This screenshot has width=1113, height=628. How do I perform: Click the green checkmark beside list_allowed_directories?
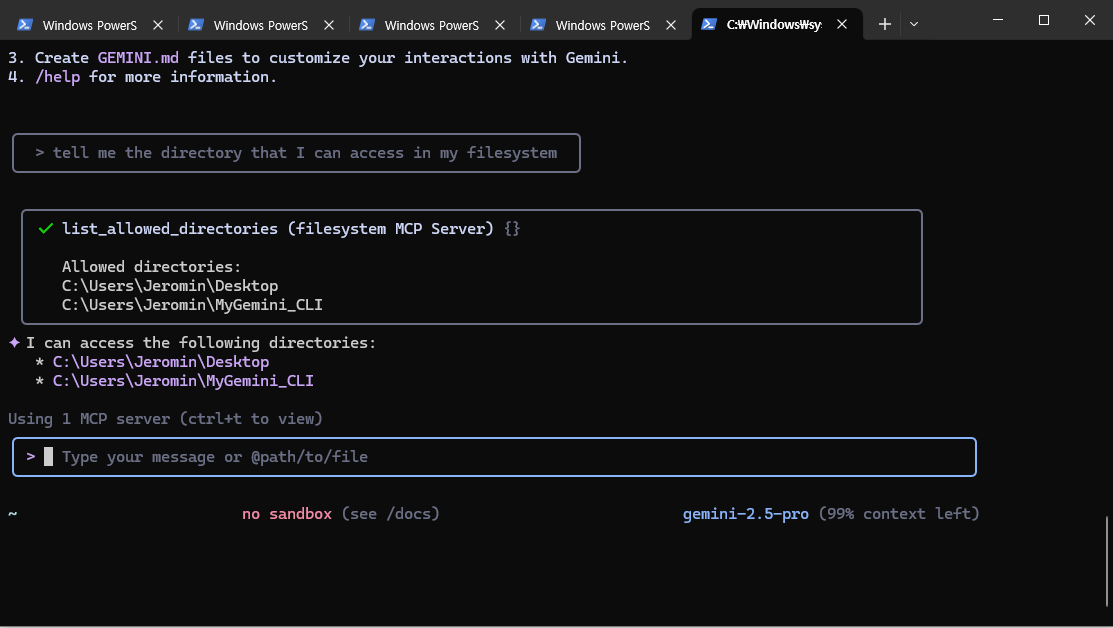tap(46, 228)
